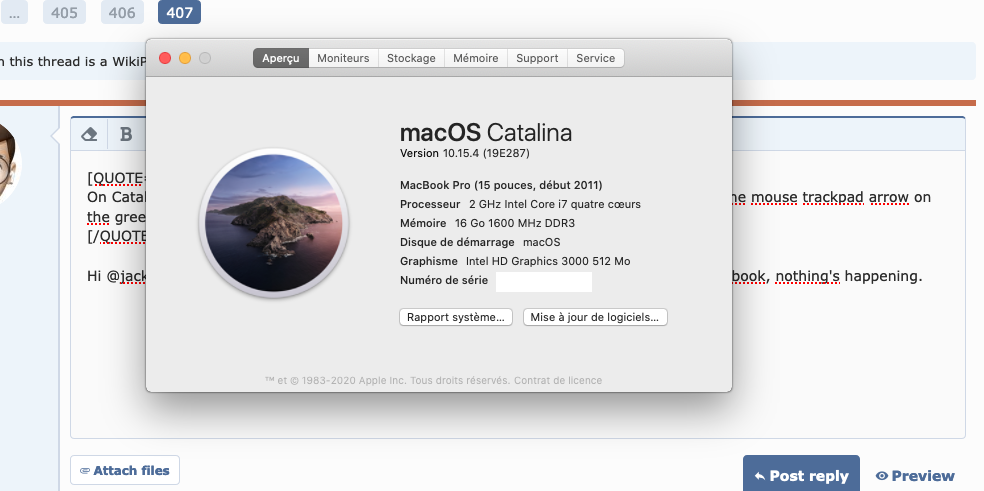The image size is (984, 491).
Task: Click the version 10.15.4 (19E287) text
Action: pos(465,153)
